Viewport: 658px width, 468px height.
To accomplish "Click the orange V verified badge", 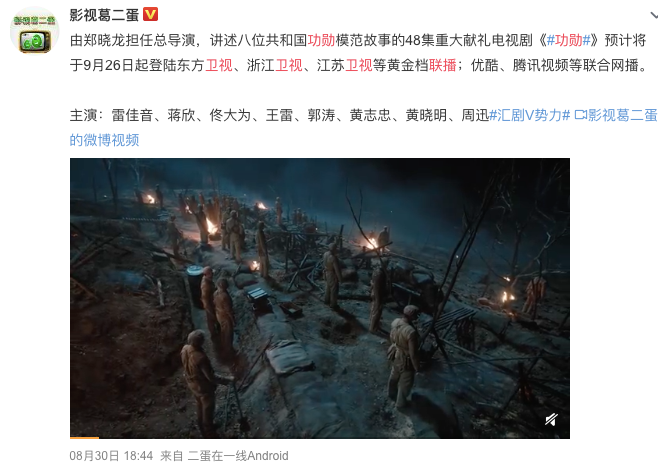I will pos(150,15).
